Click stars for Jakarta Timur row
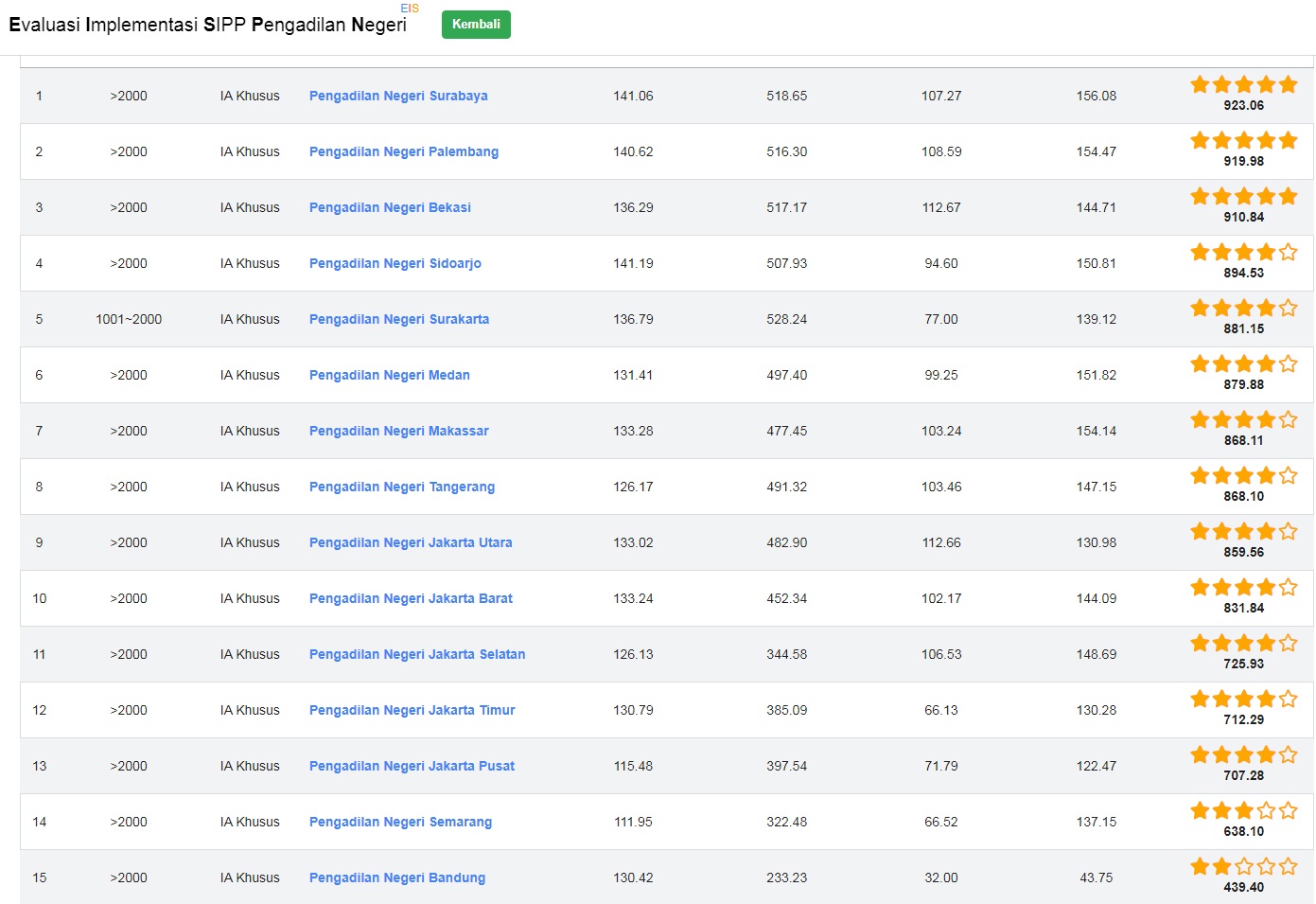The height and width of the screenshot is (904, 1316). [1243, 700]
